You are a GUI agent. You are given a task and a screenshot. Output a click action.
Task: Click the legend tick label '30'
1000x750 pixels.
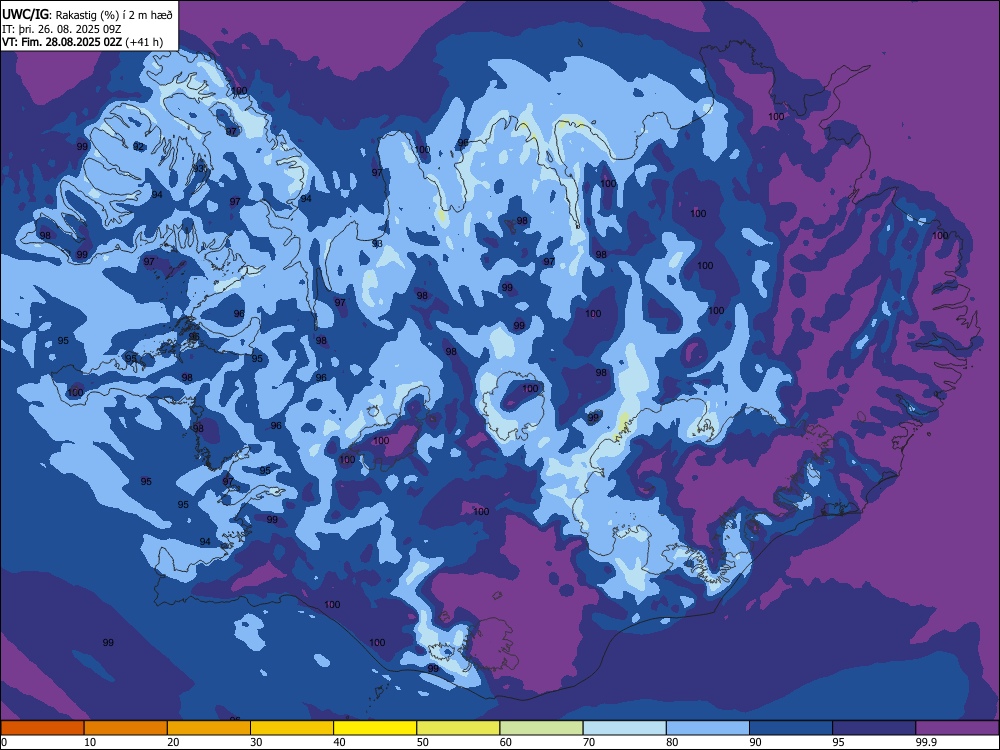(x=256, y=742)
